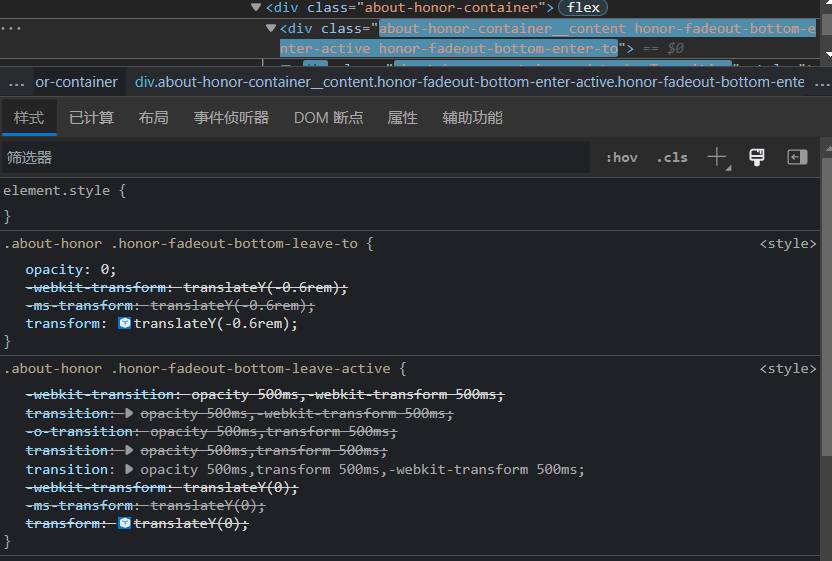Click the new style rule plus icon
This screenshot has width=832, height=561.
[717, 157]
